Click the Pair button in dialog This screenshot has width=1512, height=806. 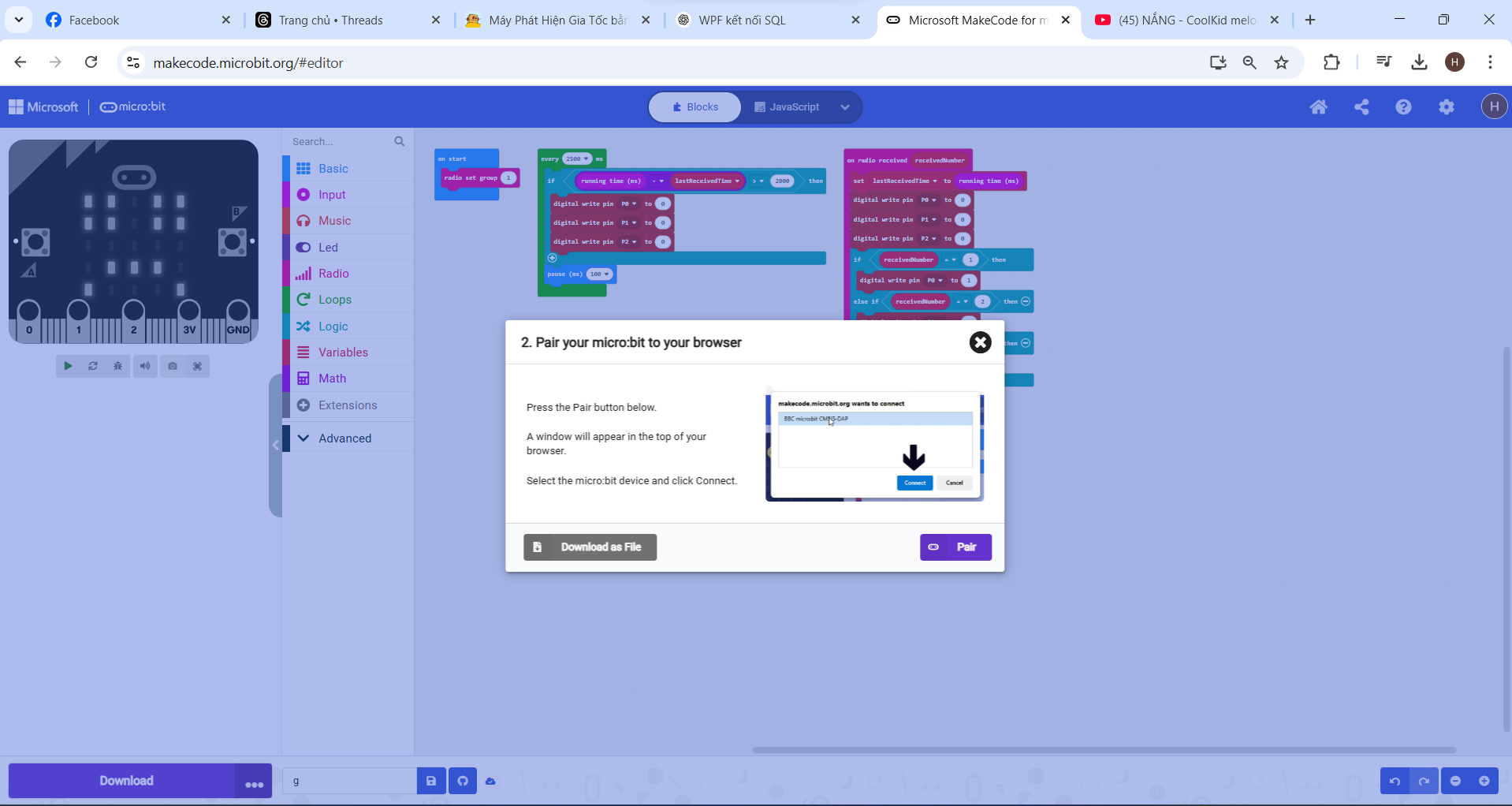point(955,547)
